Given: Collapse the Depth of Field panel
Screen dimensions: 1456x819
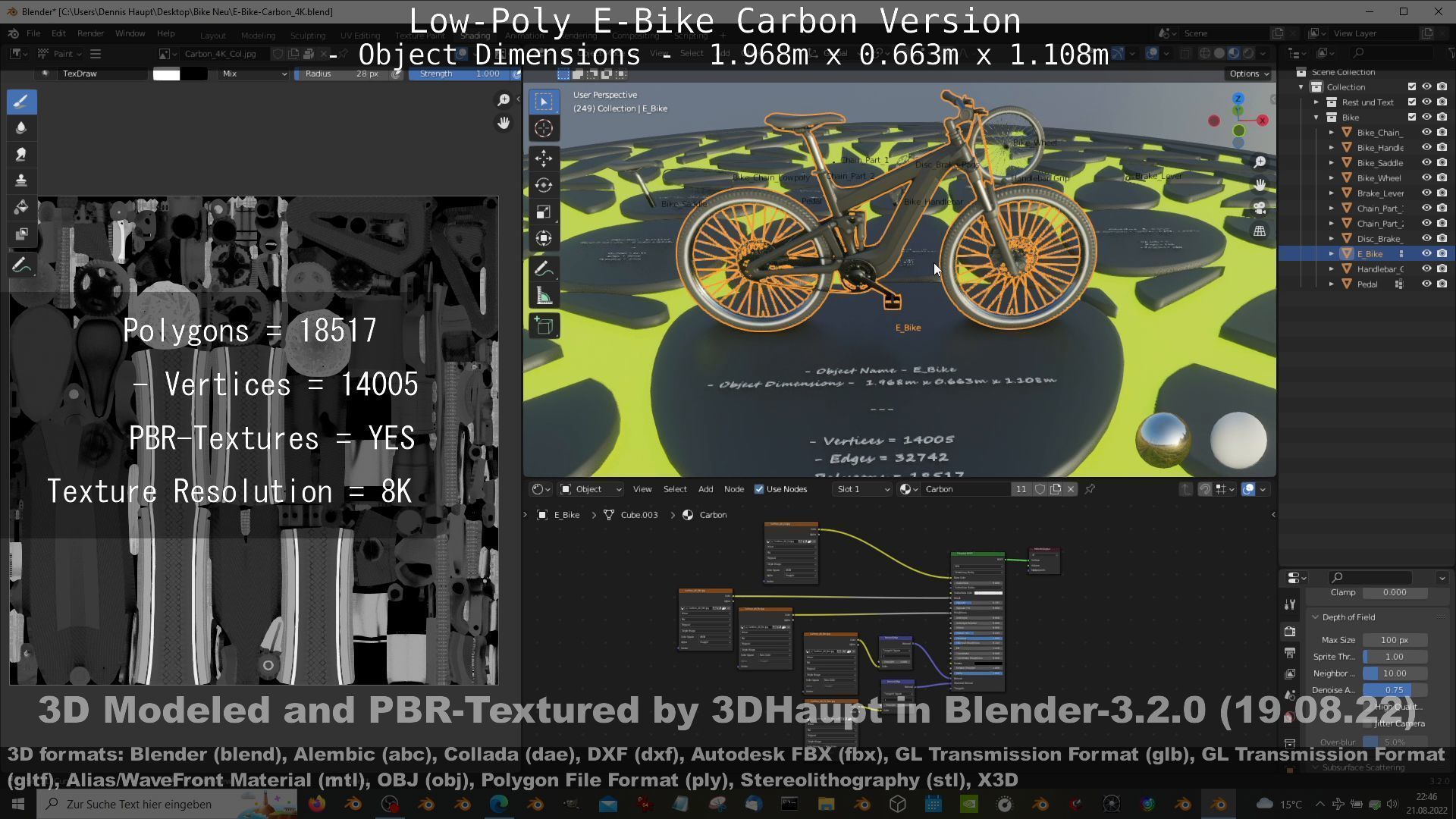Looking at the screenshot, I should [1316, 617].
